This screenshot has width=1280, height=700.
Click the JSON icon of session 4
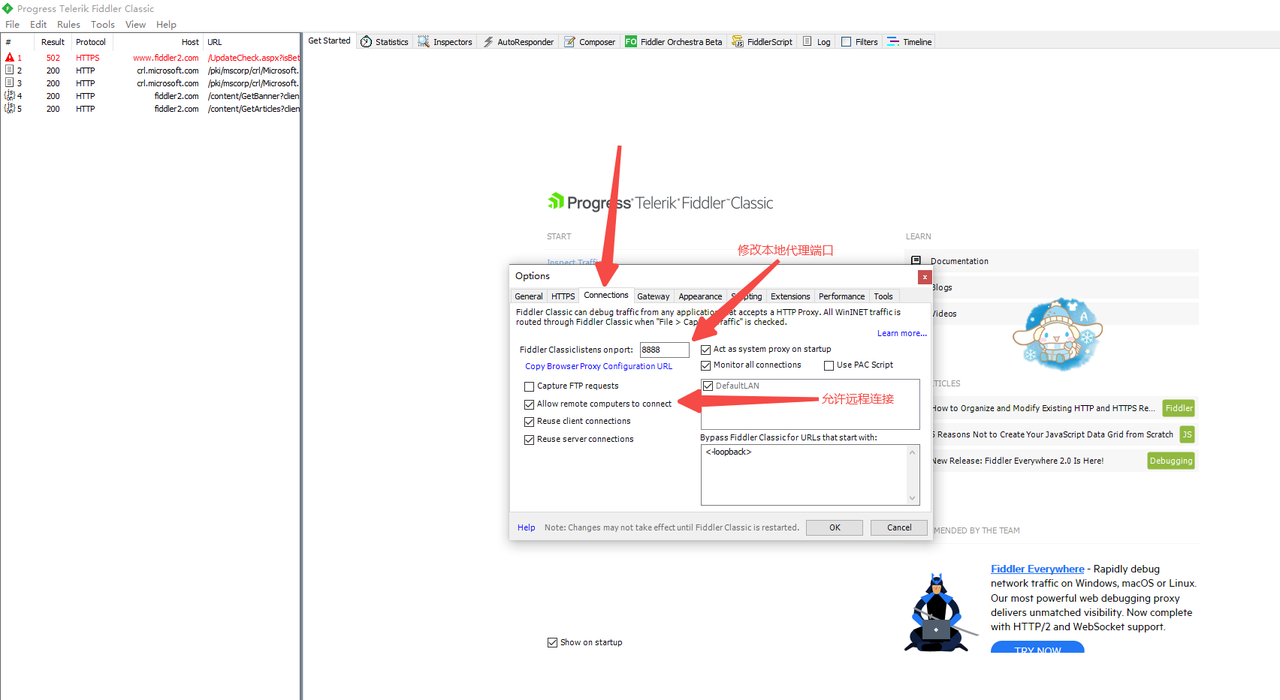[x=9, y=96]
